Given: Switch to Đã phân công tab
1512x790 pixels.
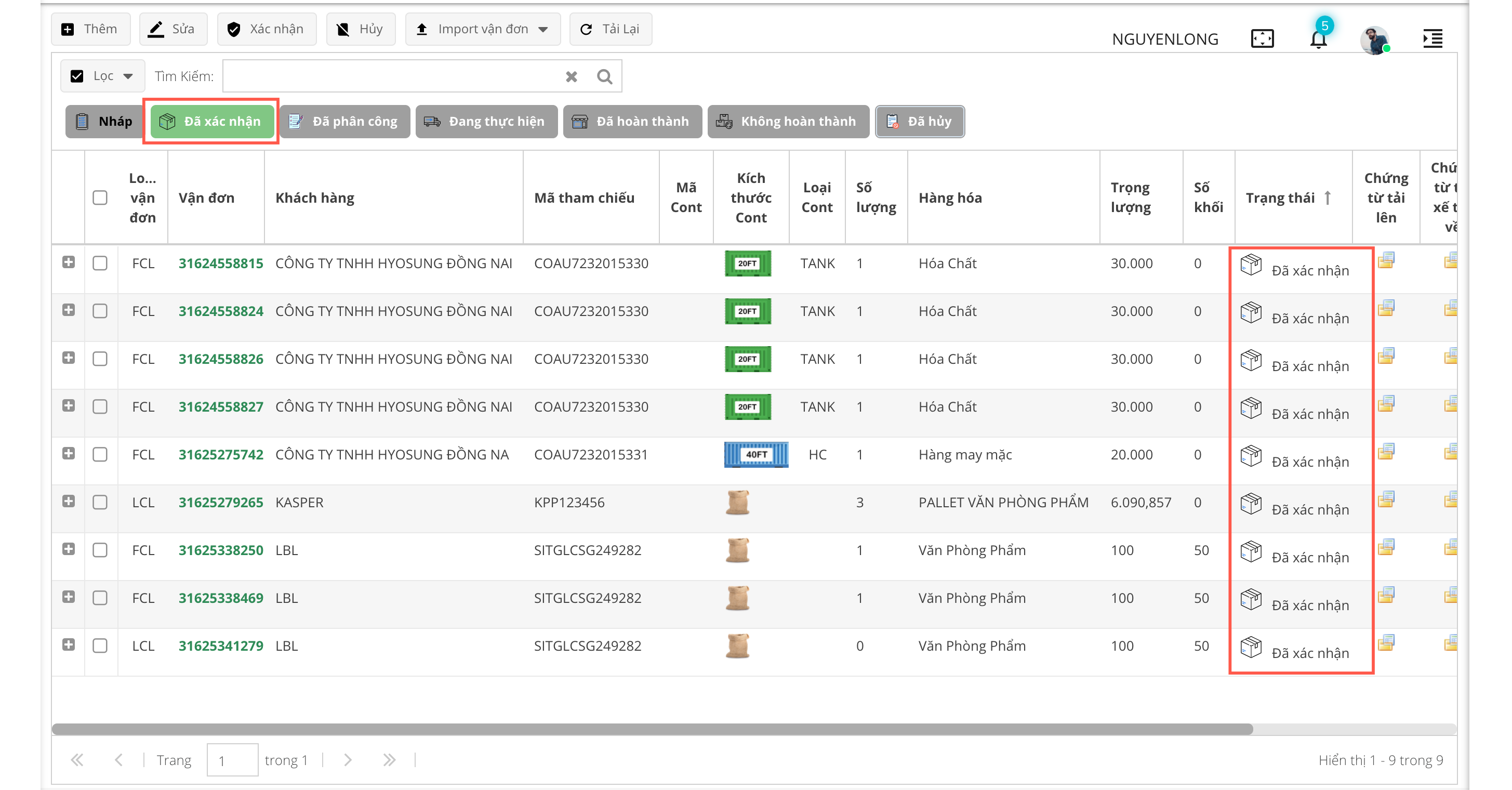Looking at the screenshot, I should 344,122.
